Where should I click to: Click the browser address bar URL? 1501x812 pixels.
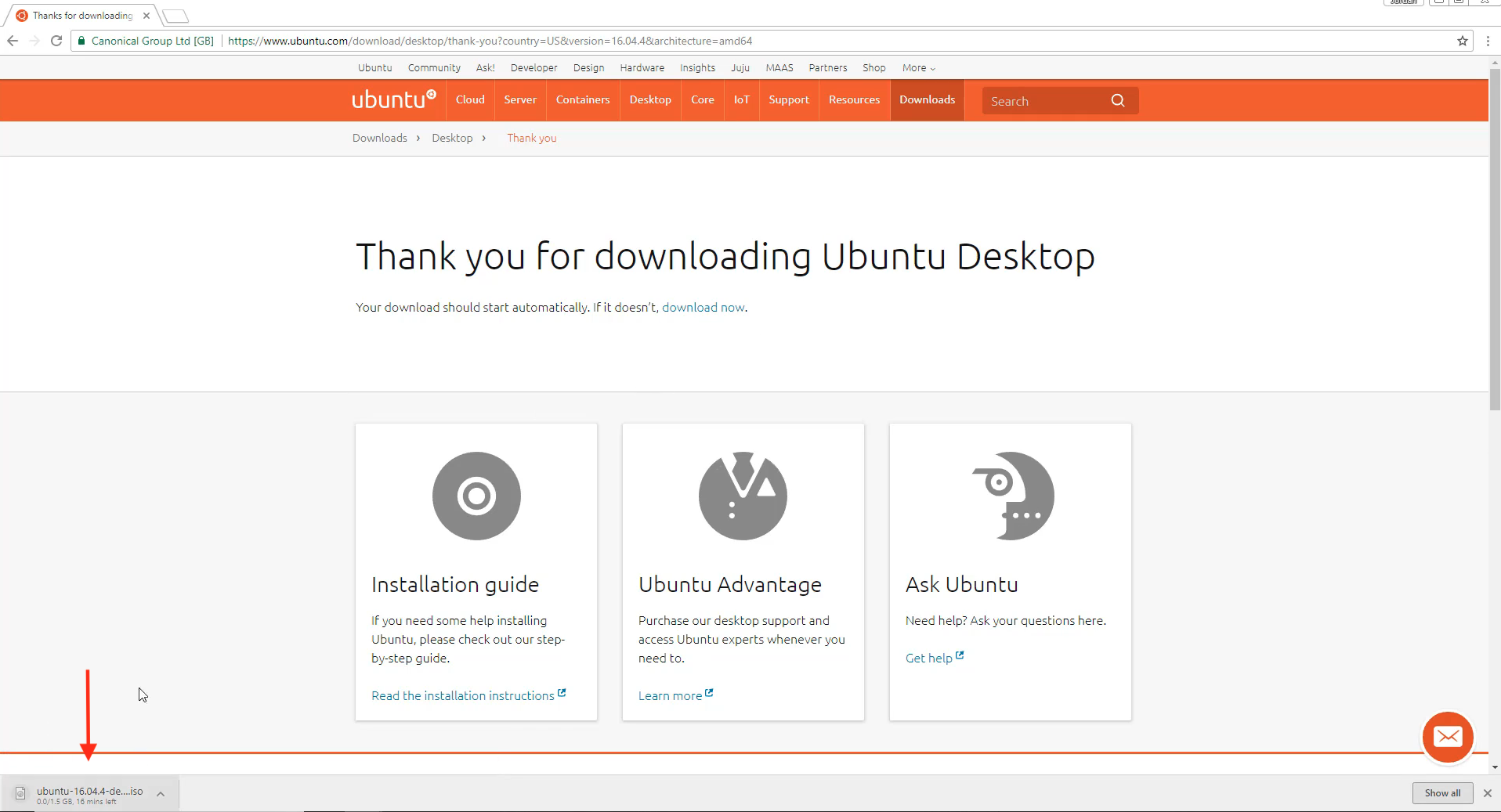point(490,41)
